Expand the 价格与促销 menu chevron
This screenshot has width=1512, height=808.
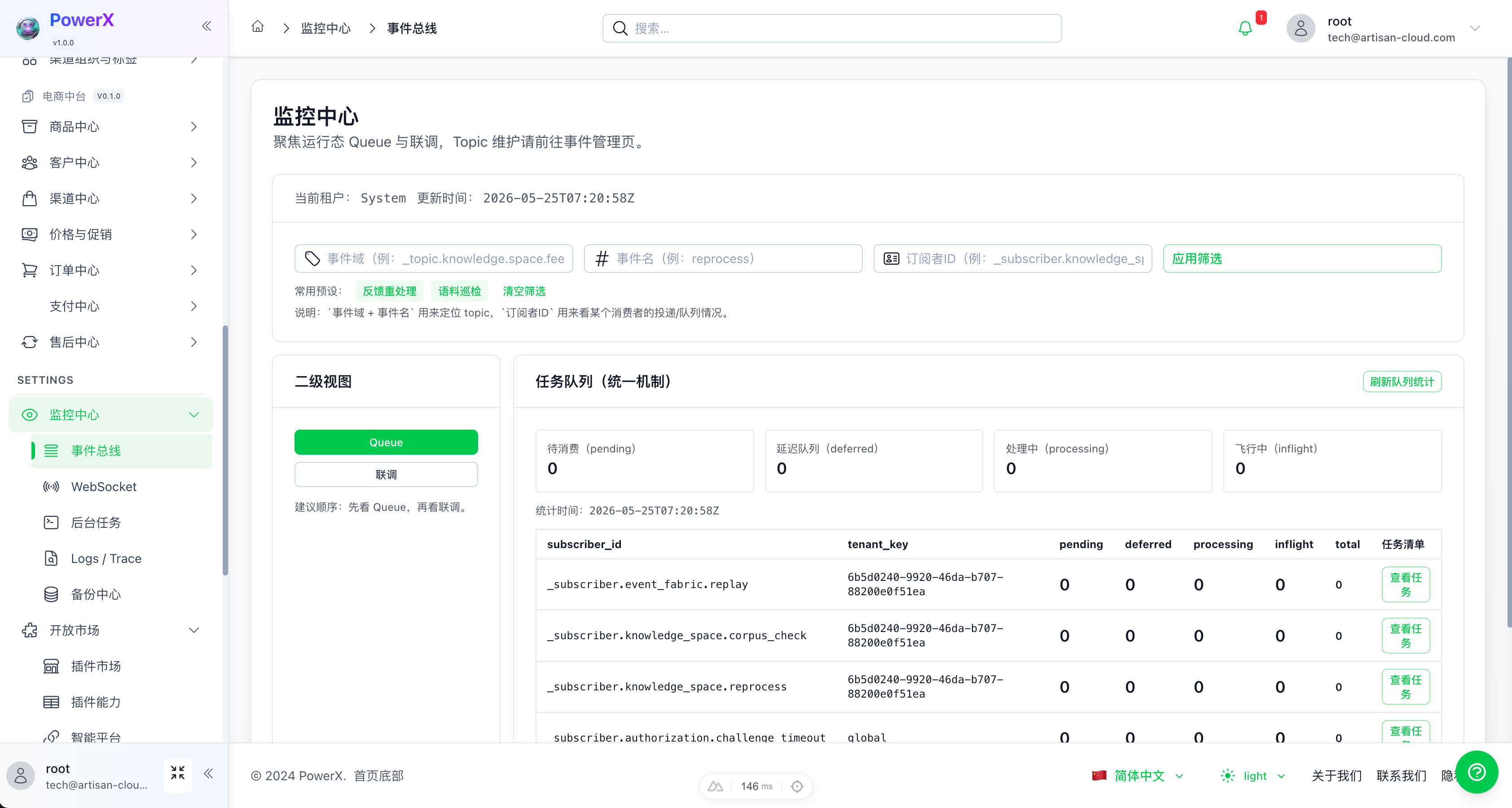[193, 234]
